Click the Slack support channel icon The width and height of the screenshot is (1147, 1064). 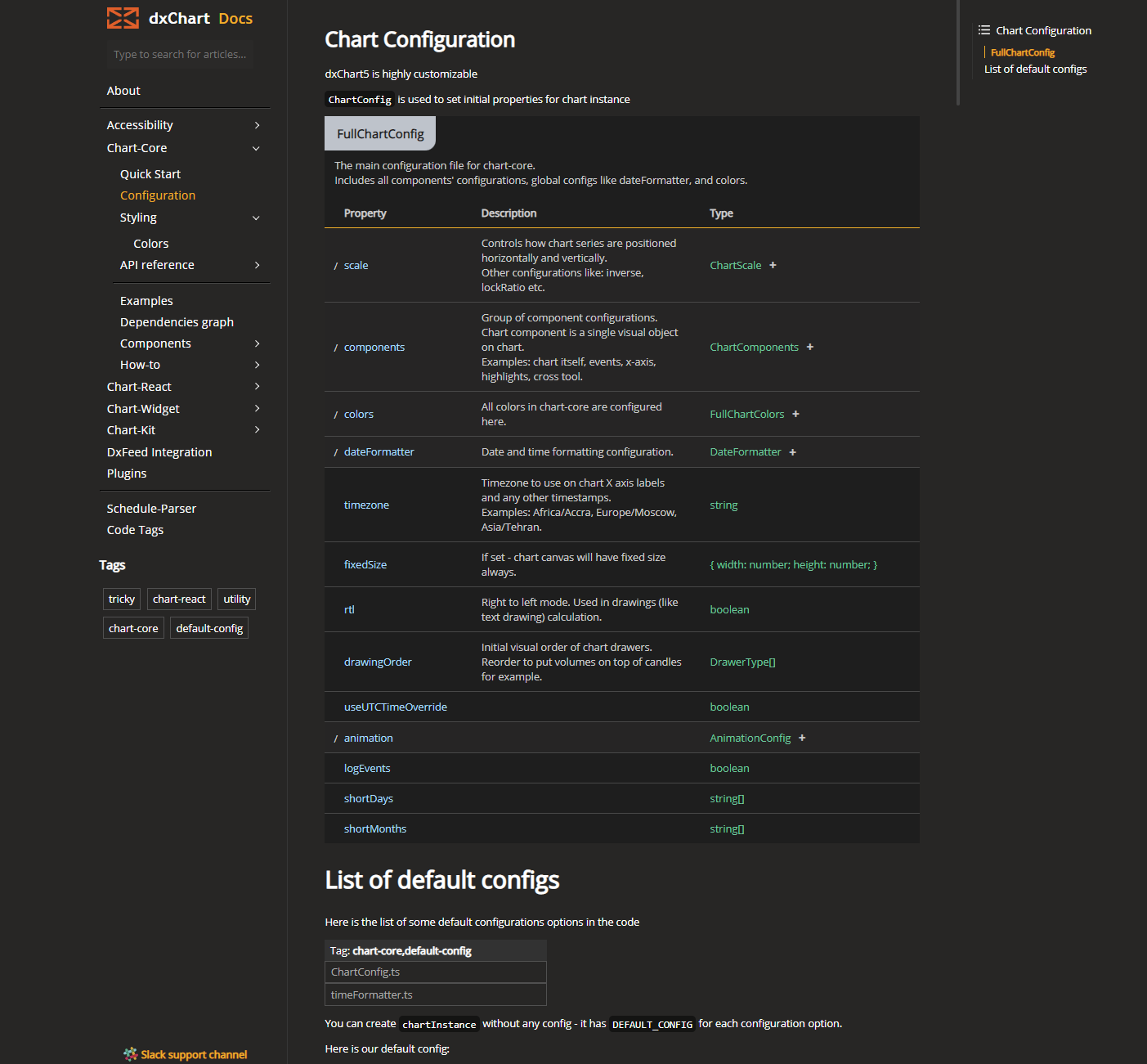(x=130, y=1054)
